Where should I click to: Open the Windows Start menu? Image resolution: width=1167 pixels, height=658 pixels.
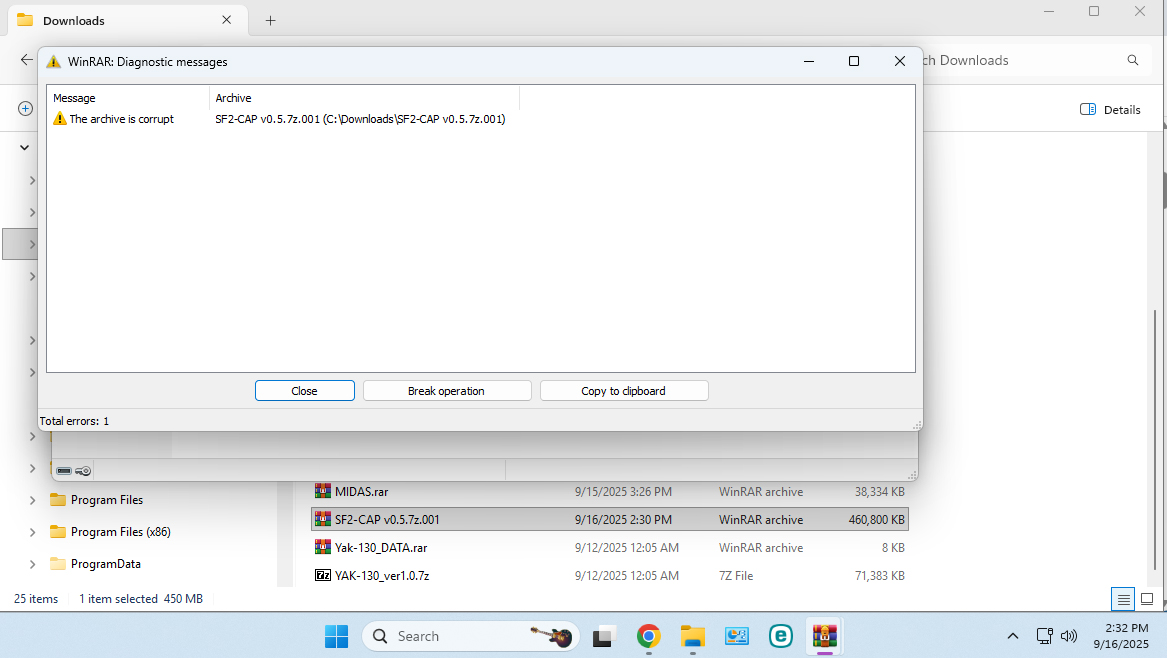click(x=336, y=636)
